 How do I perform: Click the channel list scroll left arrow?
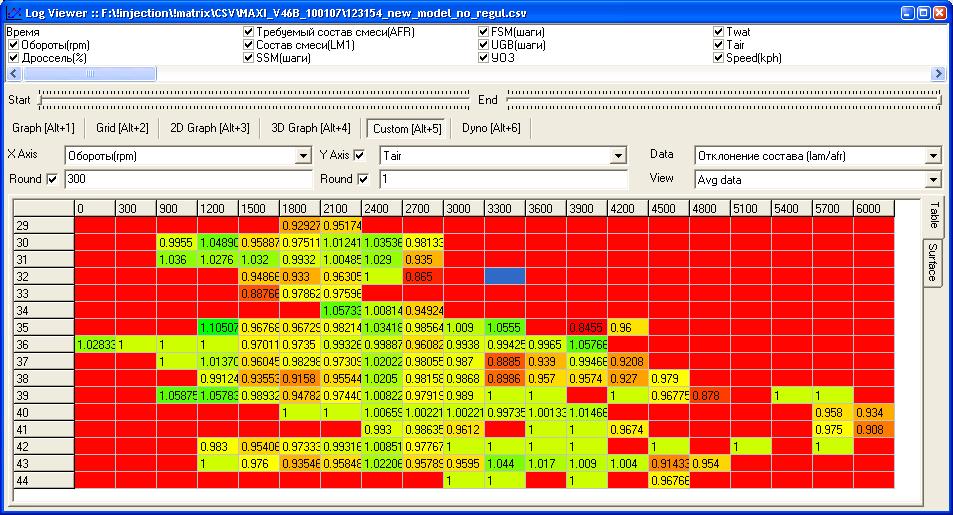point(13,73)
